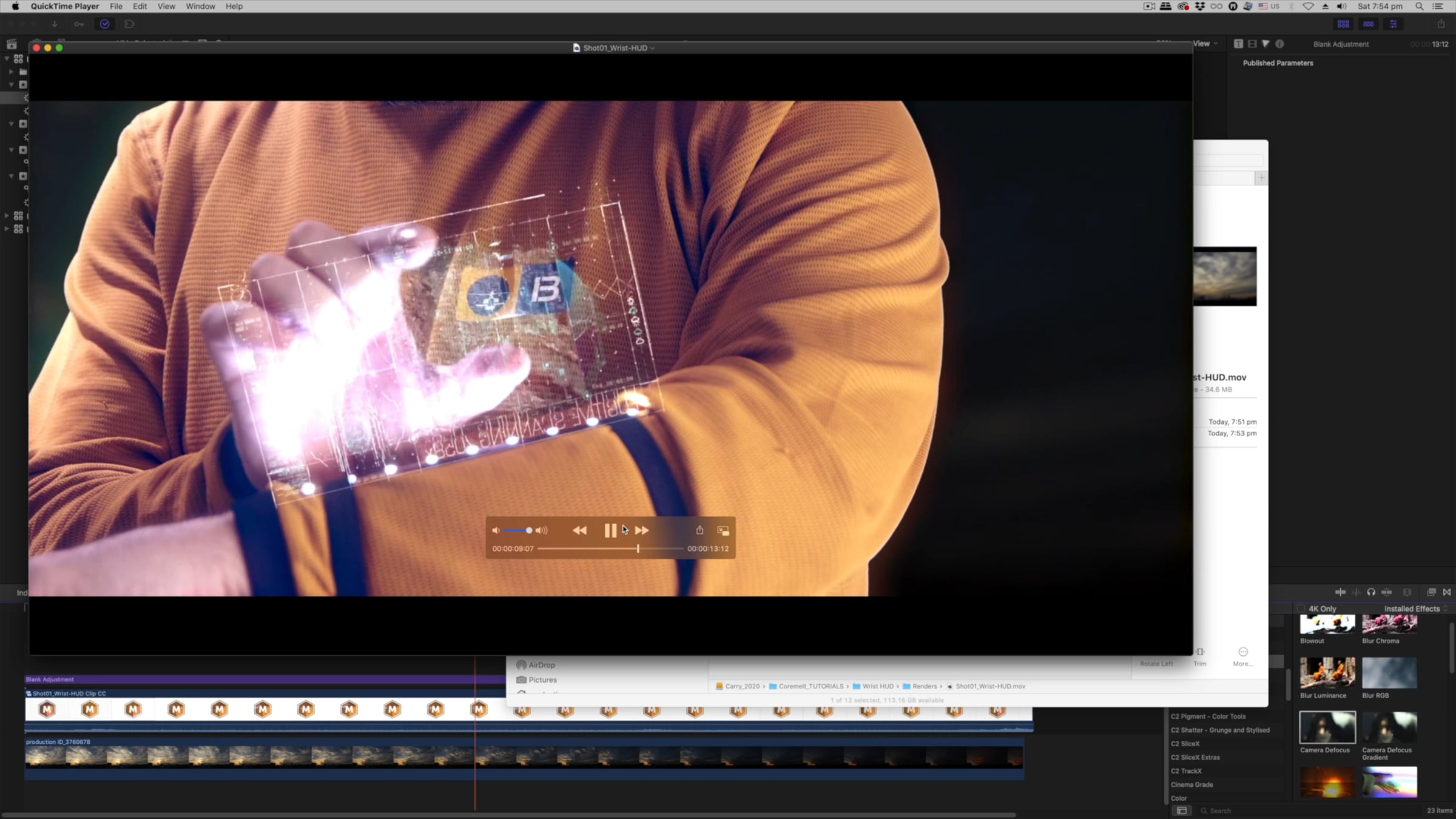Screen dimensions: 1456x819
Task: Collapse the fourth star event in the sidebar
Action: click(12, 176)
